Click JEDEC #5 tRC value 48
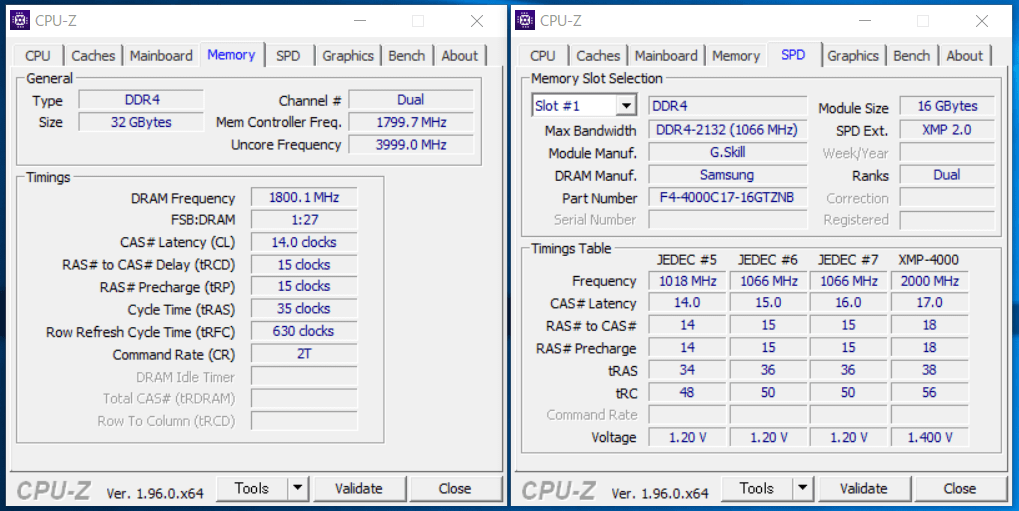Image resolution: width=1019 pixels, height=511 pixels. [x=688, y=393]
